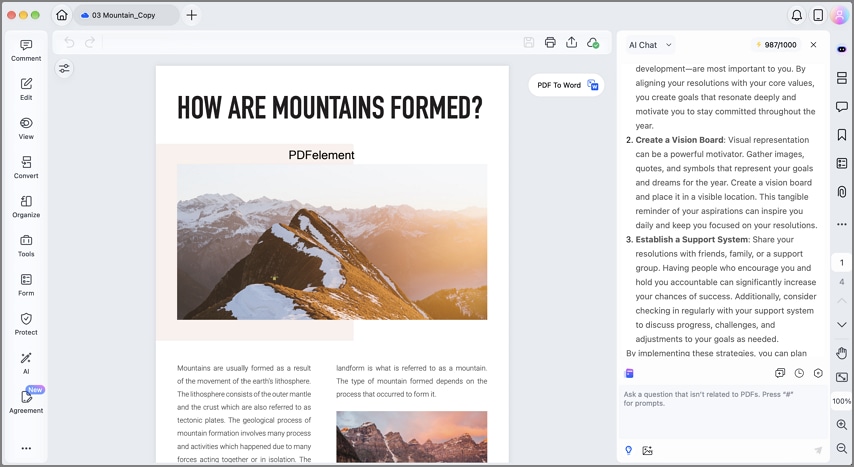This screenshot has height=467, width=854.
Task: View the 987/1000 AI token balance
Action: [776, 45]
